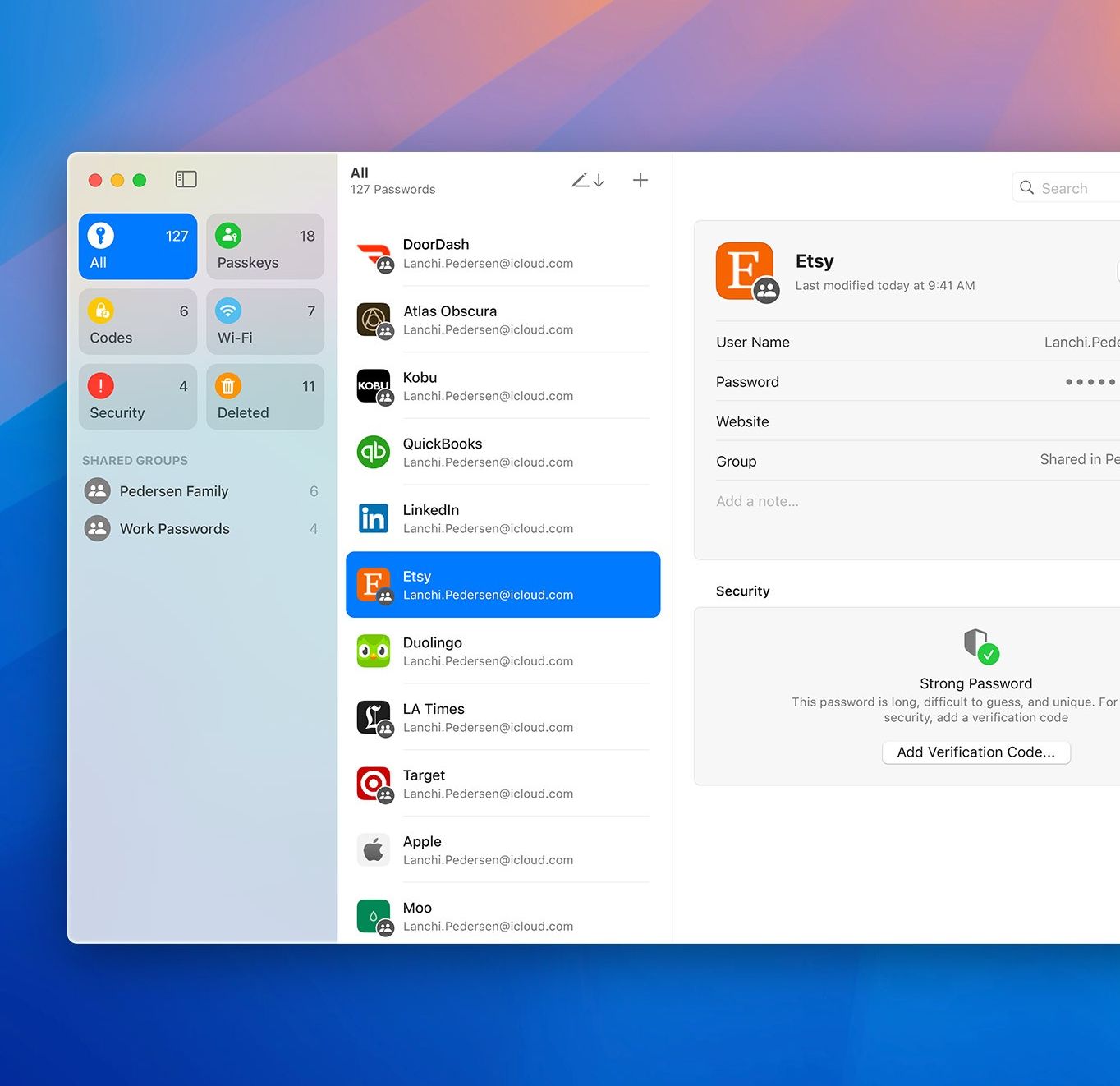
Task: Select the Work Passwords group
Action: point(174,528)
